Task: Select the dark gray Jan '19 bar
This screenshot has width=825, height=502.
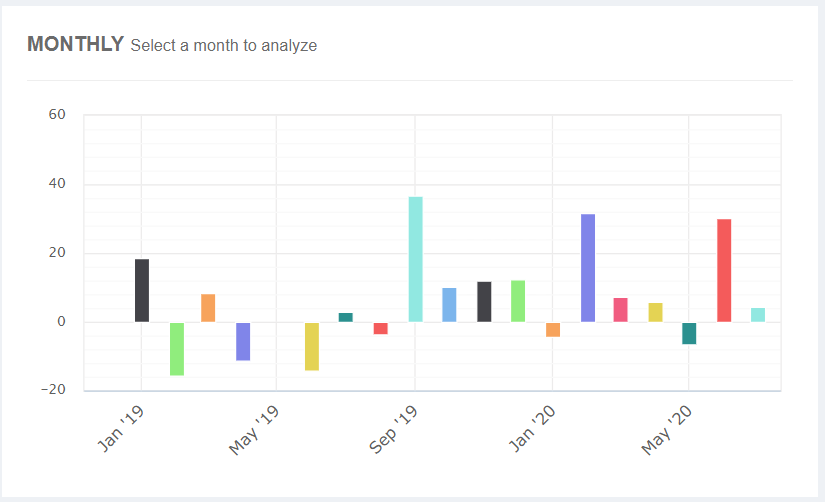Action: coord(142,291)
